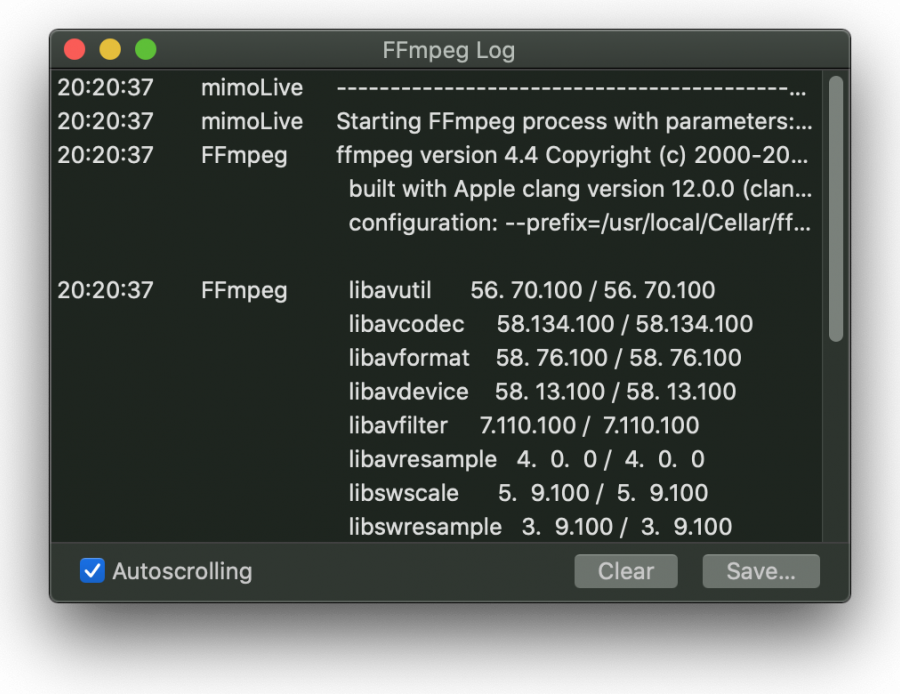Click the libavformat version entry
900x694 pixels.
(x=545, y=358)
